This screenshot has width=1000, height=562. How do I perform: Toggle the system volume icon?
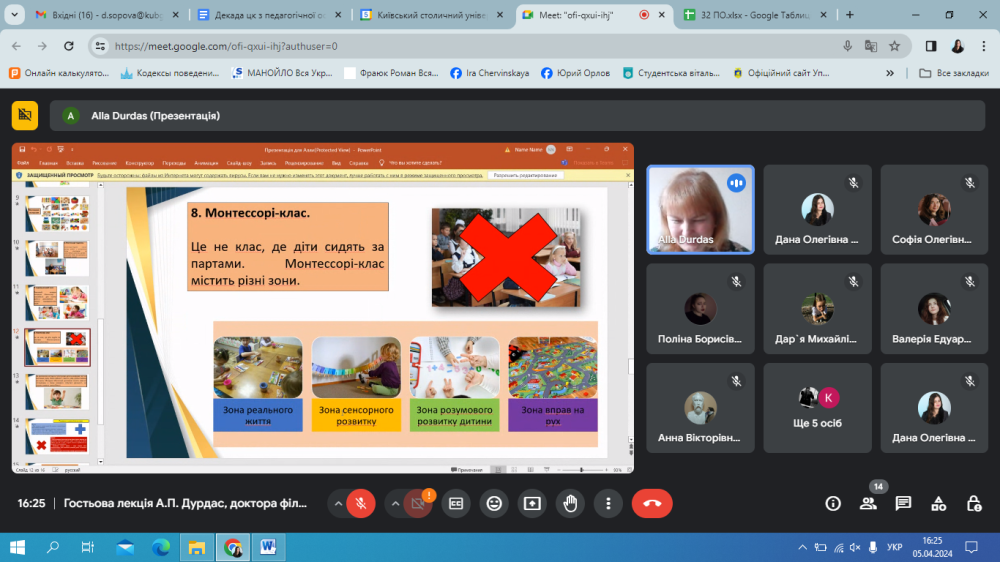pyautogui.click(x=855, y=547)
